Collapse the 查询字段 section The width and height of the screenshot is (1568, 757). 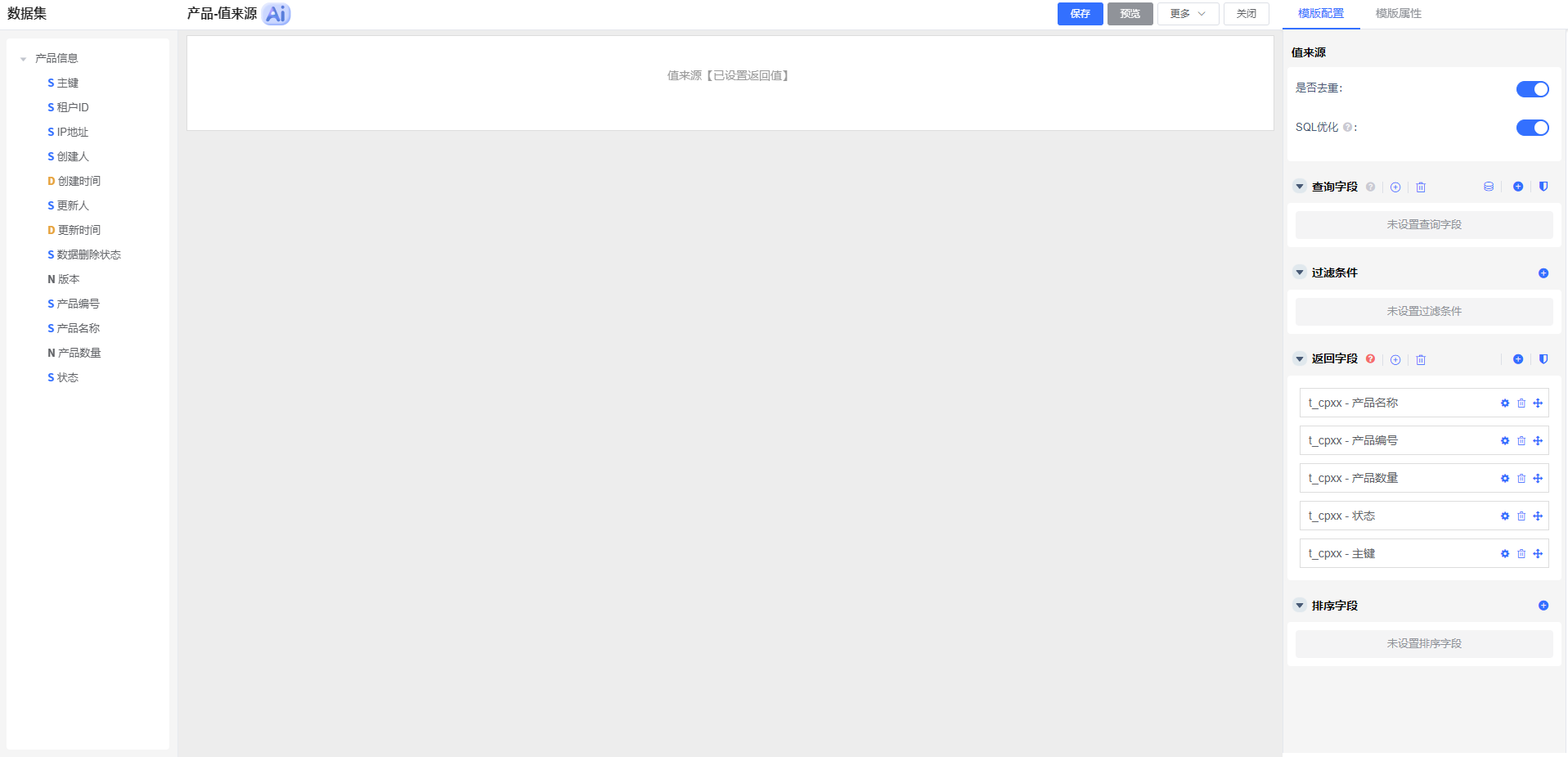point(1300,187)
